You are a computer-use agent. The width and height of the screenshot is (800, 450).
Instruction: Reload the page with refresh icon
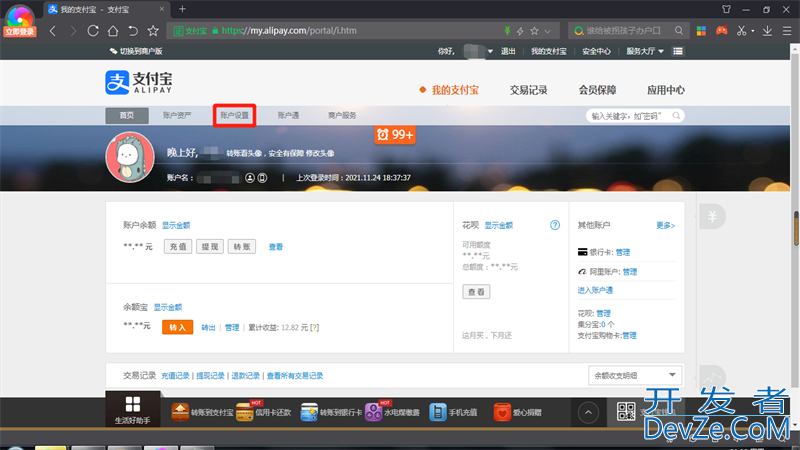pos(92,31)
